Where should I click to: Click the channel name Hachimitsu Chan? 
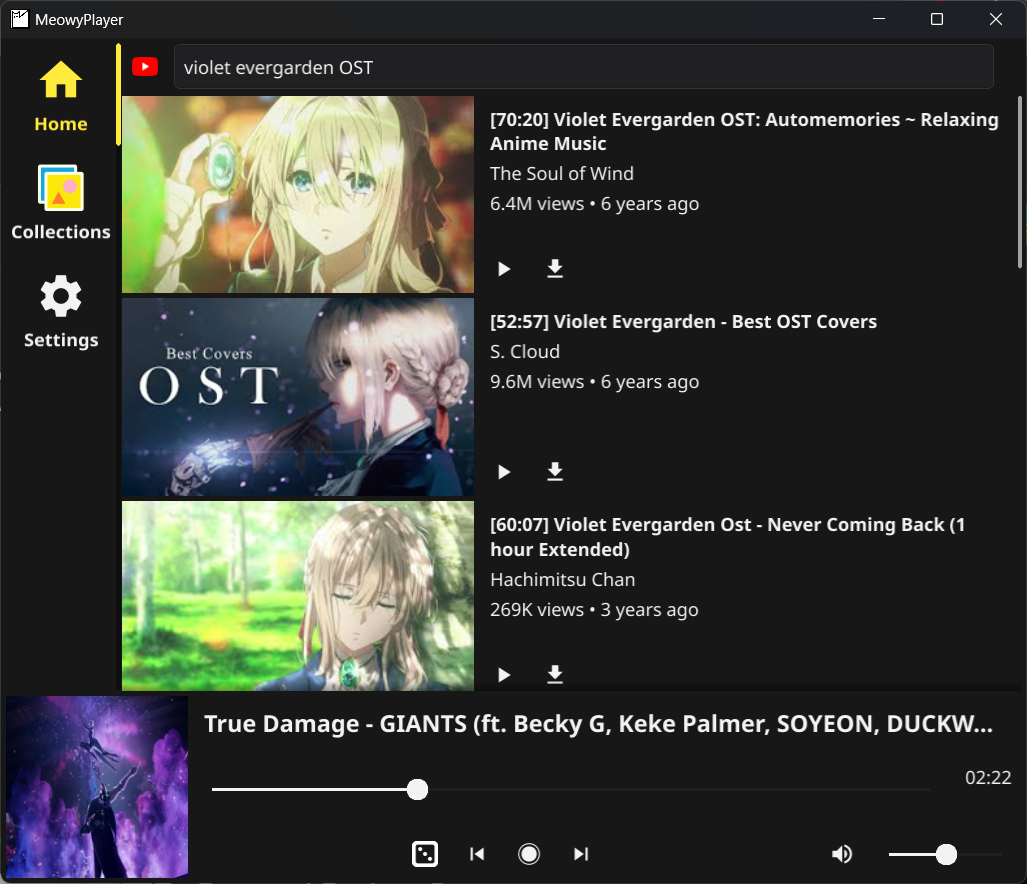(x=563, y=580)
